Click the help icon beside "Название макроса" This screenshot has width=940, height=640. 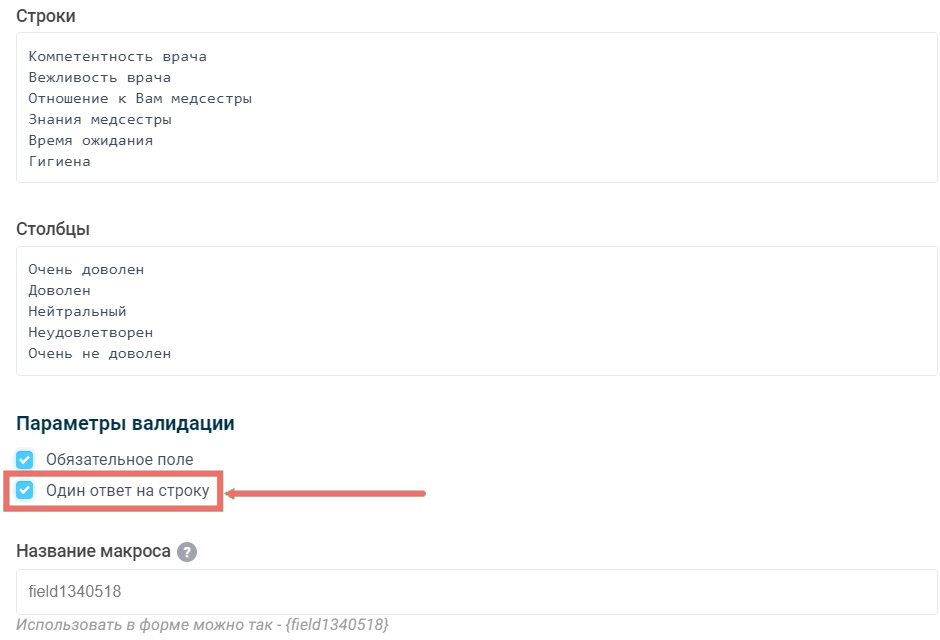pyautogui.click(x=187, y=552)
